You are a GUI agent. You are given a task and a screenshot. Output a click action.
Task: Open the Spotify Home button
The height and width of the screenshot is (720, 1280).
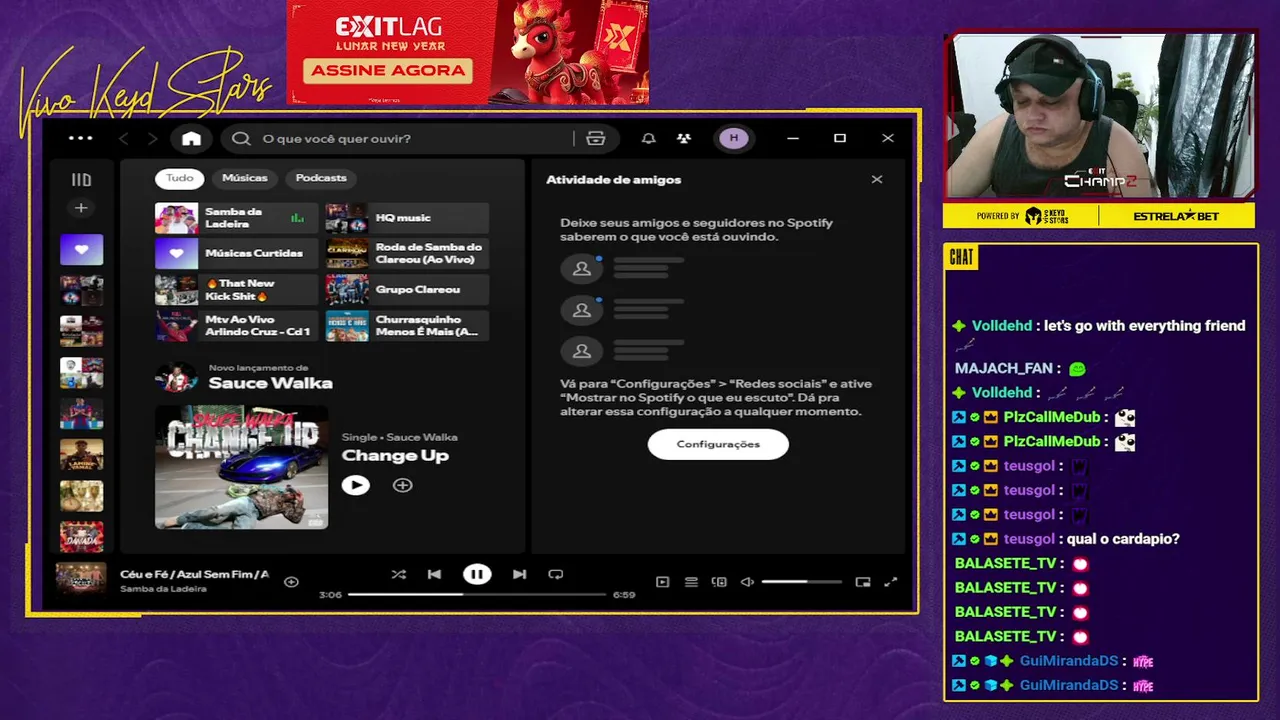point(191,139)
